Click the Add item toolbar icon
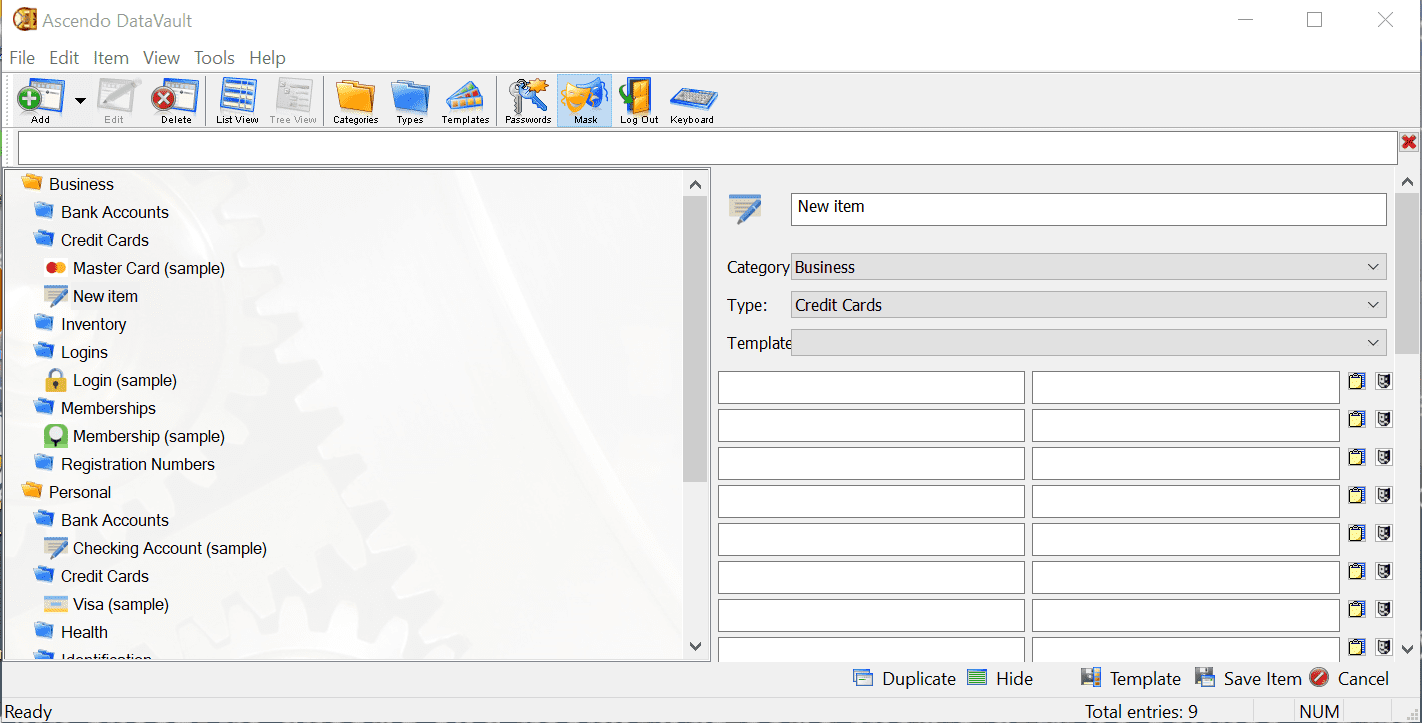This screenshot has width=1422, height=723. click(40, 101)
